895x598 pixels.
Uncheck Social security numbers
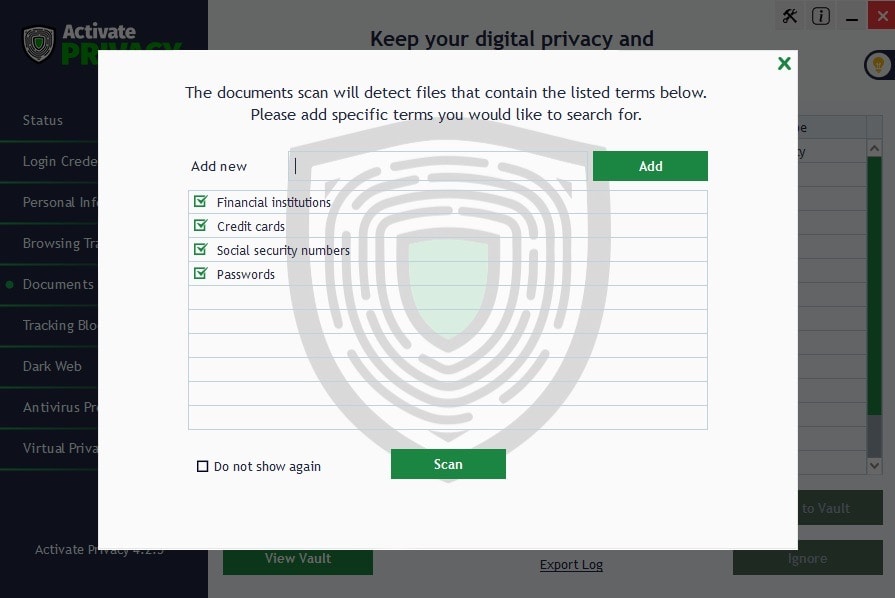tap(199, 249)
